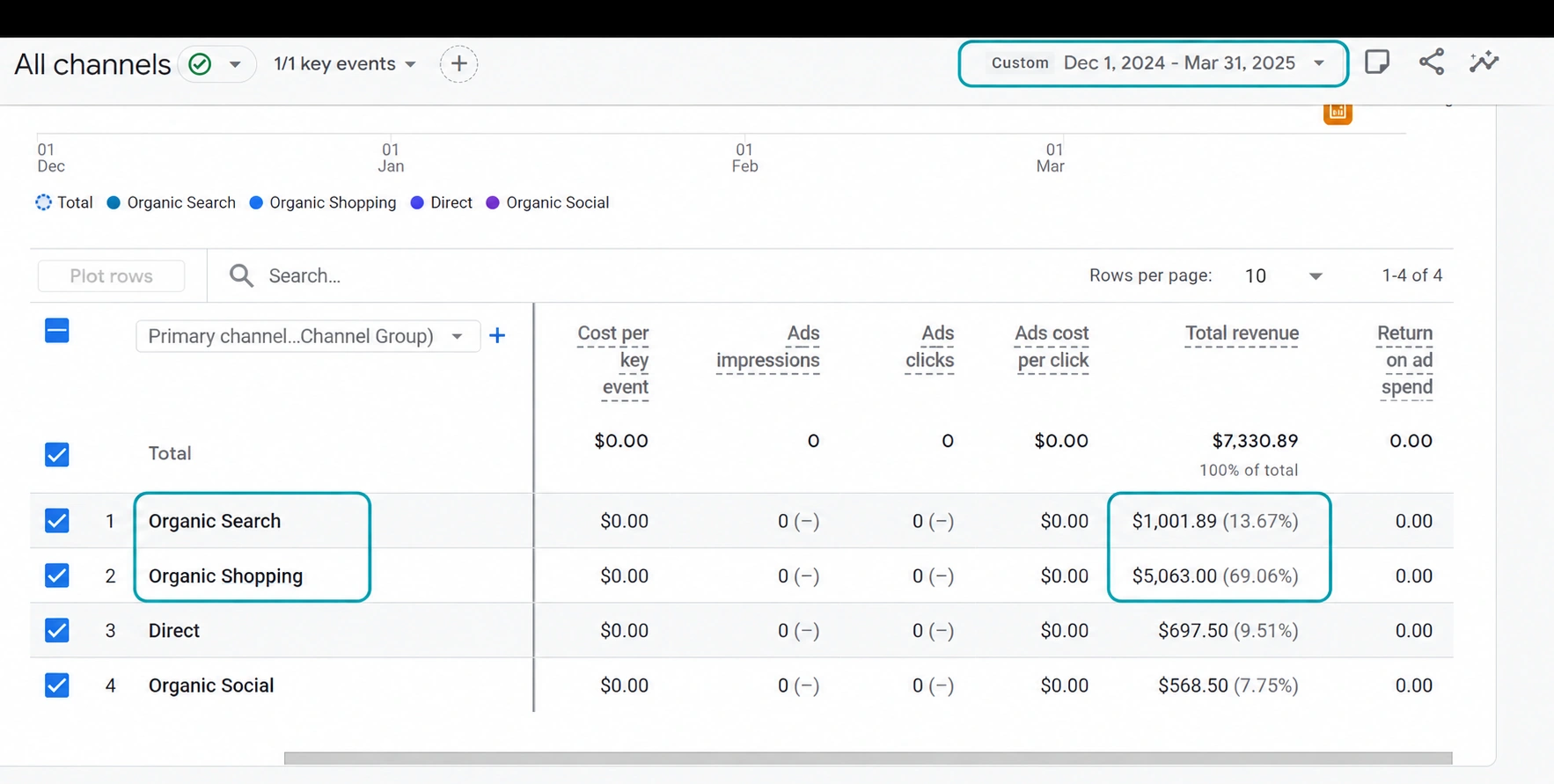The image size is (1554, 784).
Task: Open the share report icon
Action: pos(1431,62)
